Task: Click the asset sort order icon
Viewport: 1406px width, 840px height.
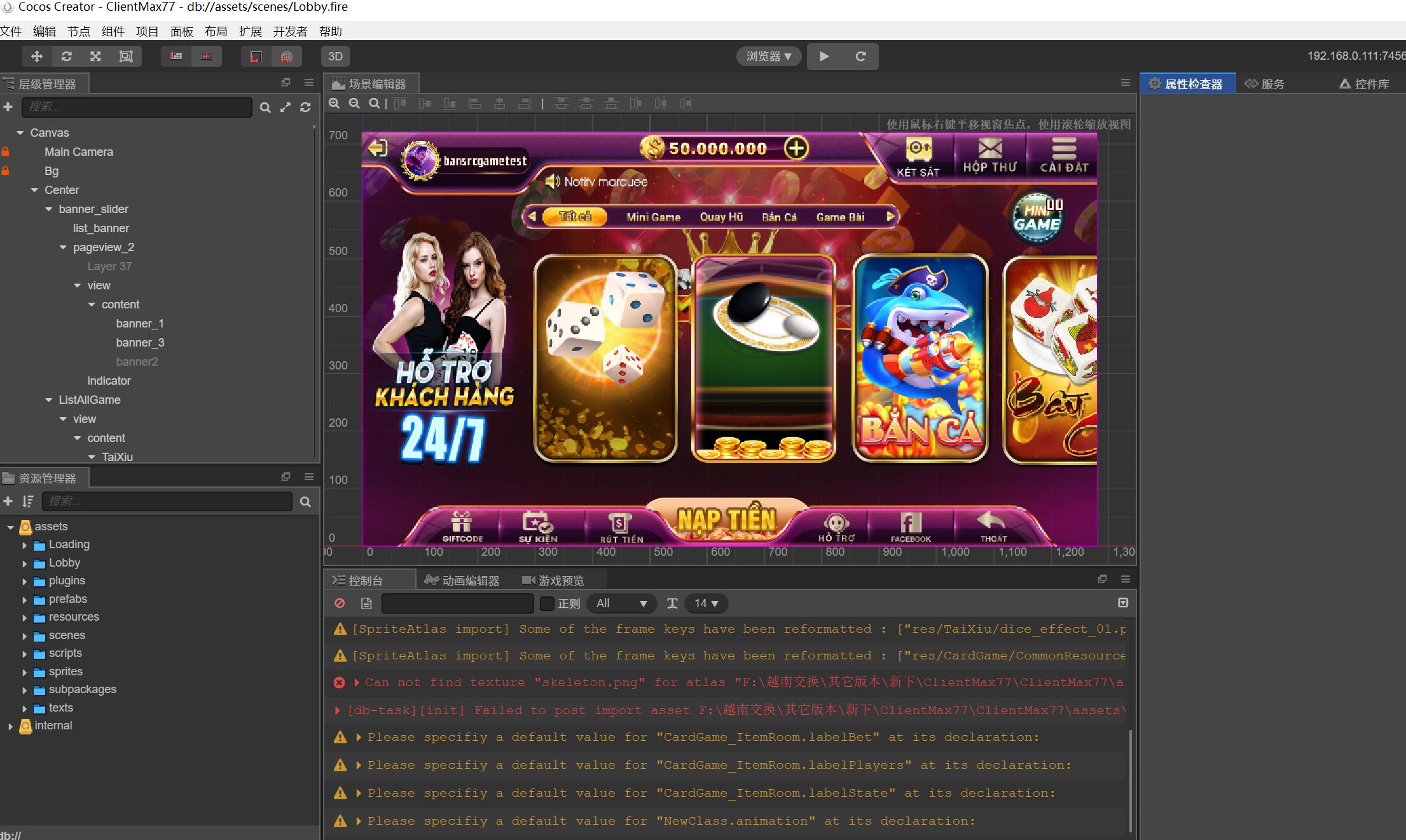Action: (27, 502)
